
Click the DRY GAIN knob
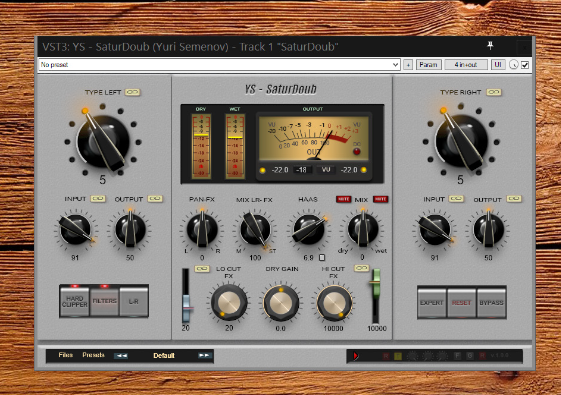281,303
